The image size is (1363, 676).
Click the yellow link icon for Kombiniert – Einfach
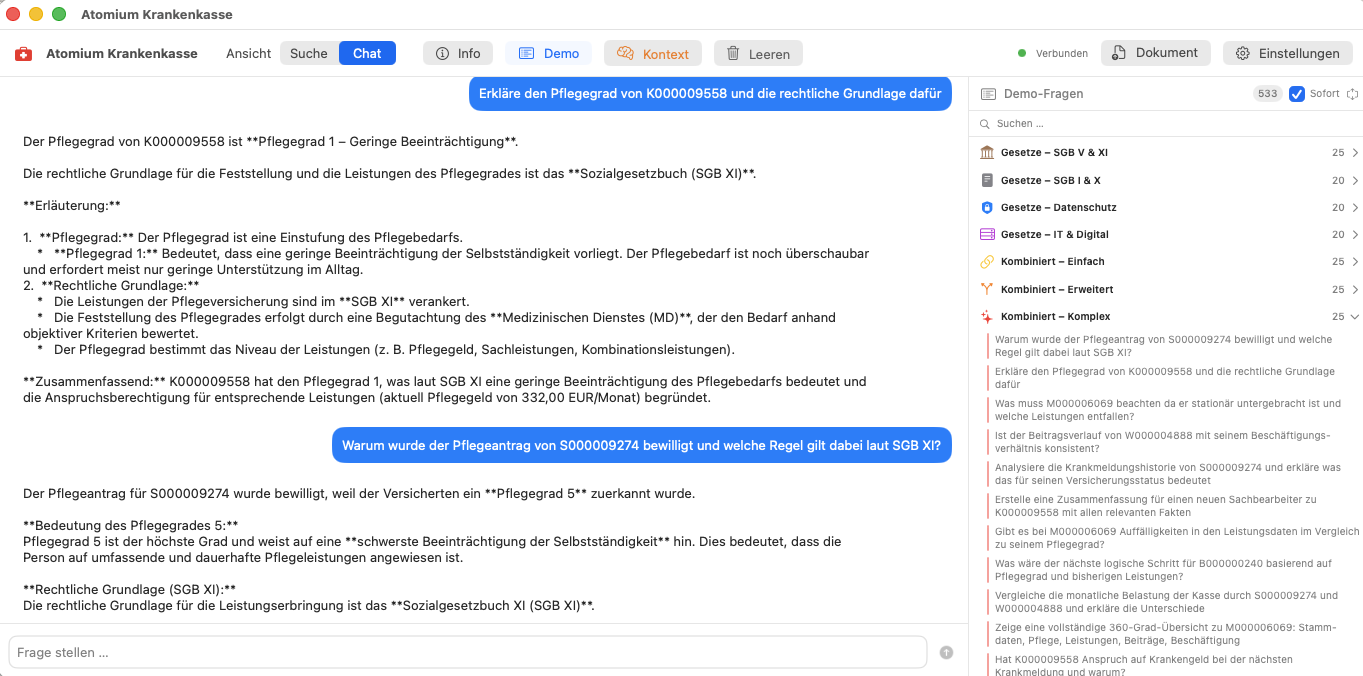coord(987,262)
